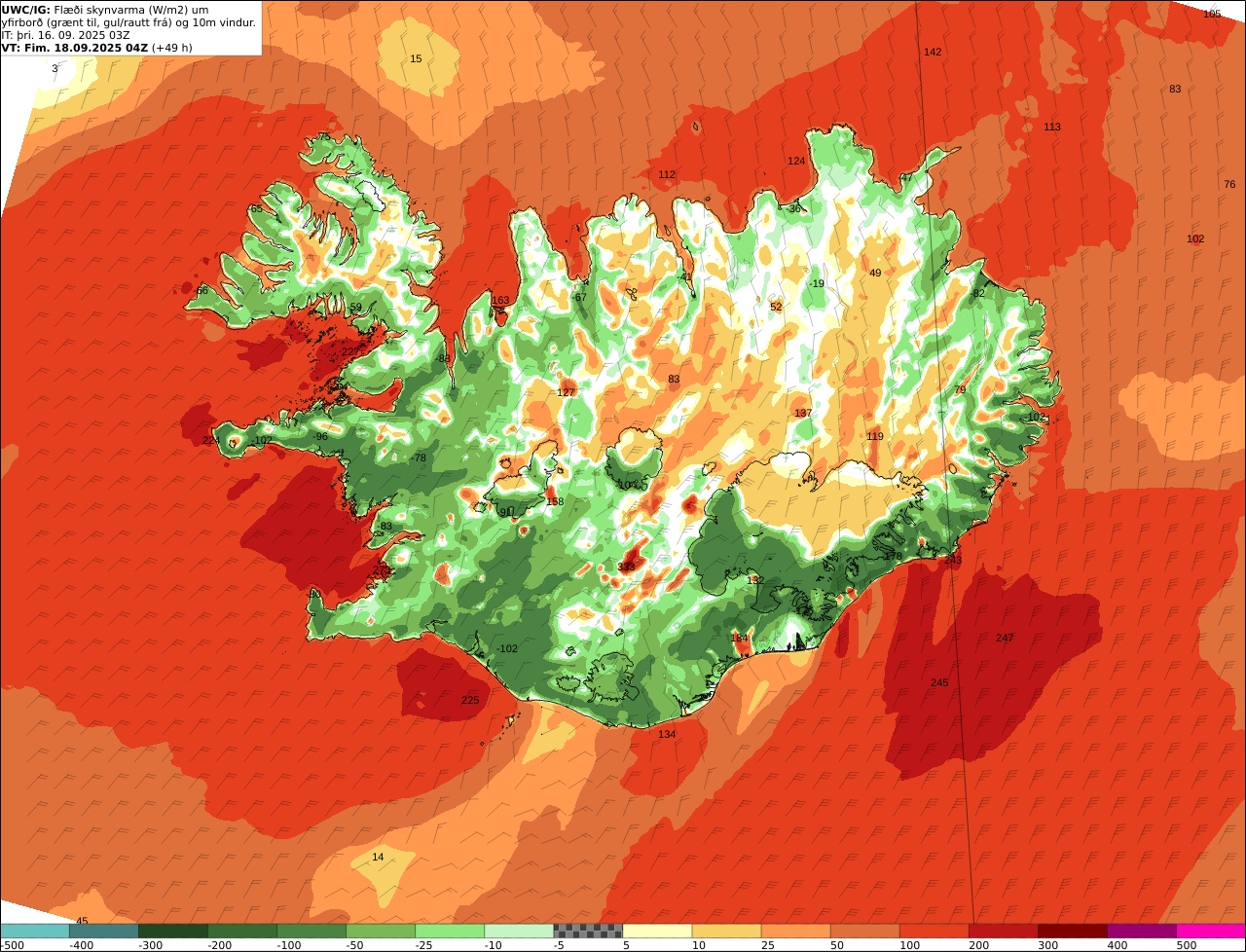The image size is (1246, 952).
Task: Click the value 127 in the highlands
Action: click(566, 393)
